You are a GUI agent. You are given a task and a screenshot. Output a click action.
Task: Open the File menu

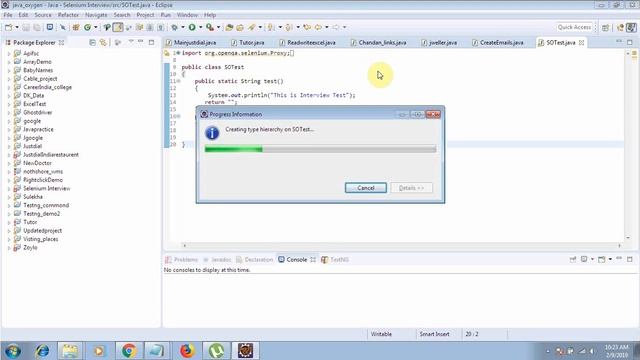8,15
